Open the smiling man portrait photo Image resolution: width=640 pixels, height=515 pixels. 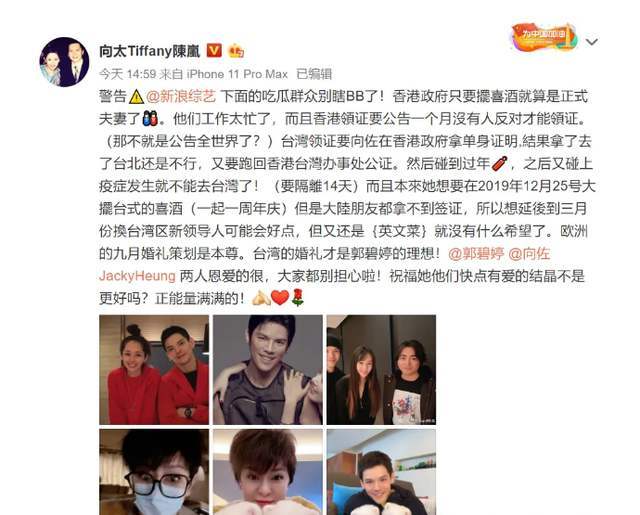(x=268, y=370)
